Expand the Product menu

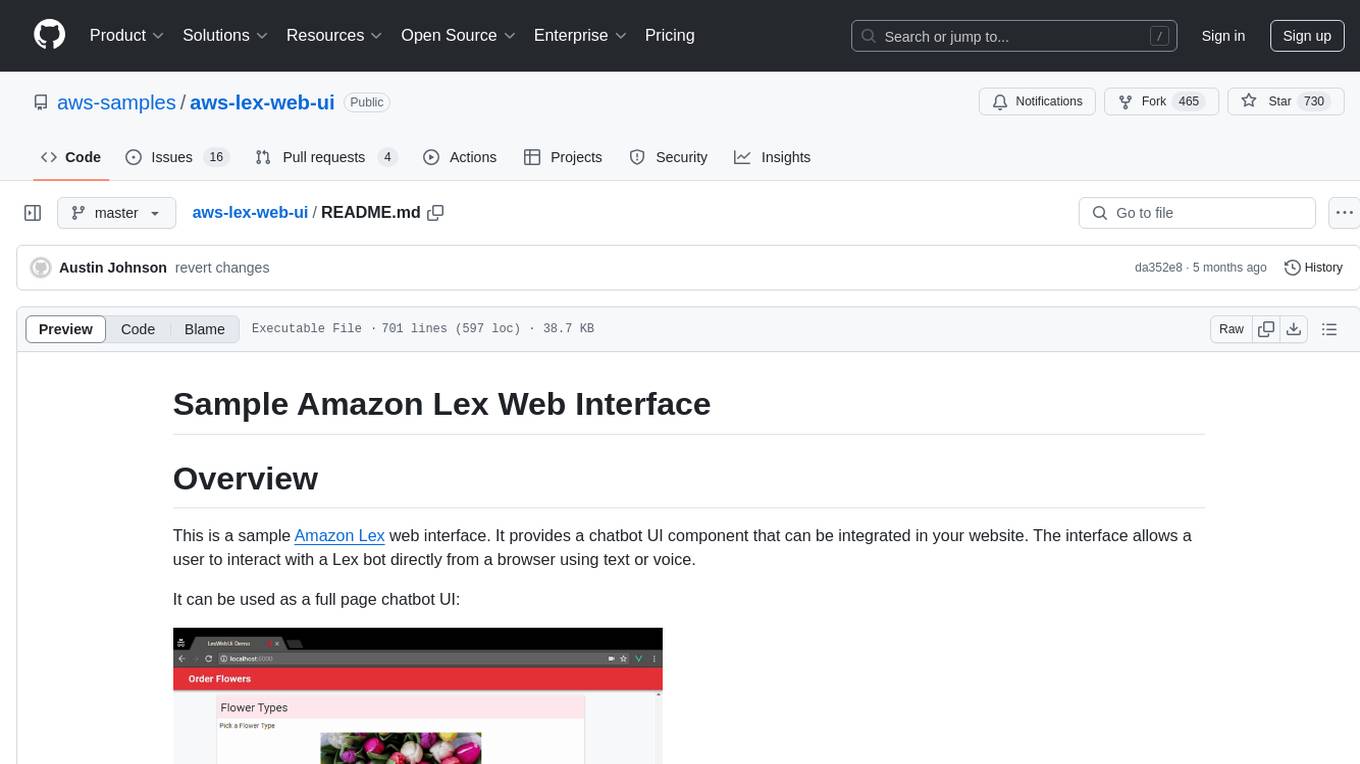(x=127, y=35)
